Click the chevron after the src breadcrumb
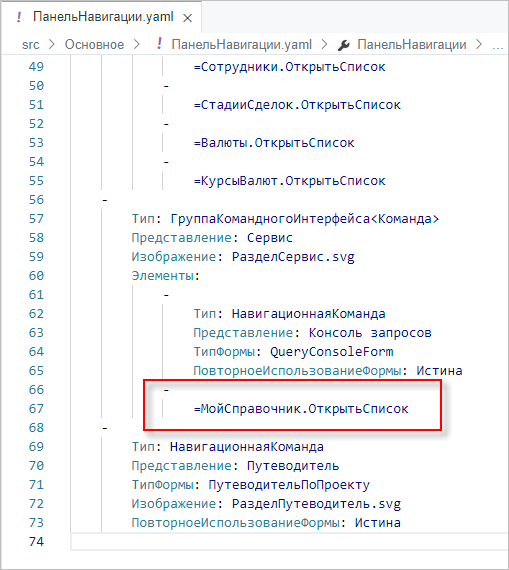The width and height of the screenshot is (509, 570). tap(52, 44)
